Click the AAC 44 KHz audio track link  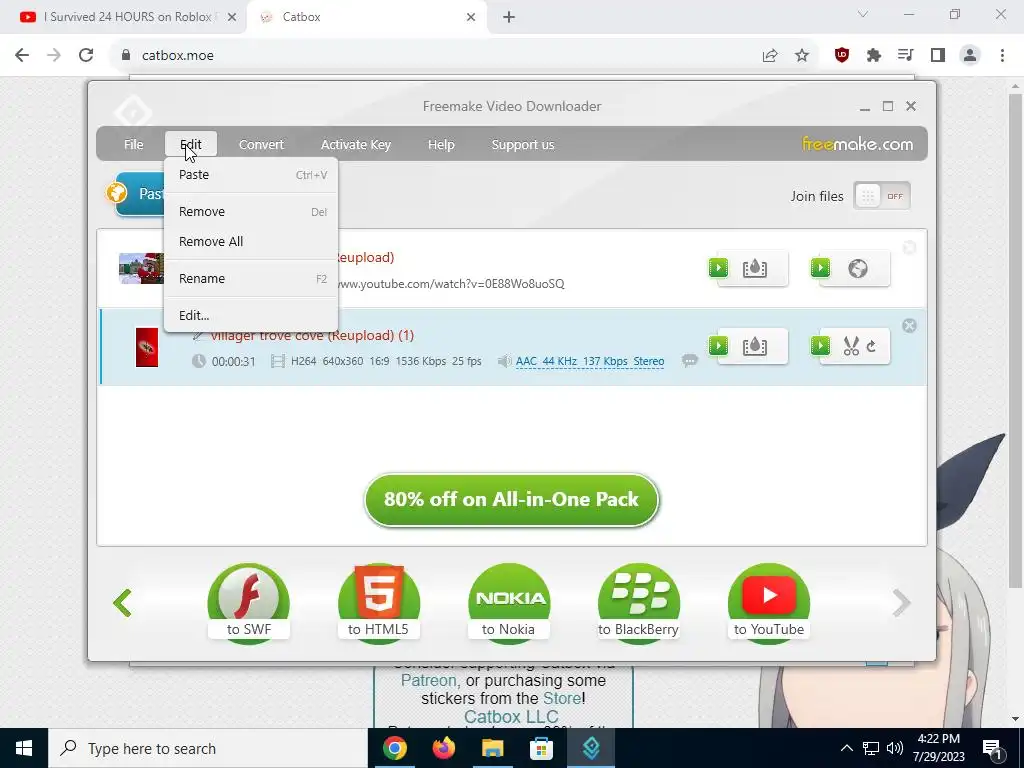(590, 361)
